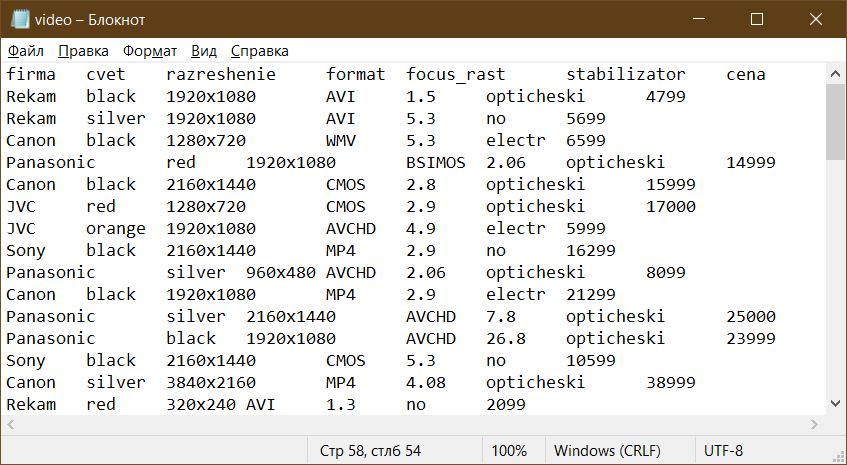Click the focus value 1.3

tap(341, 404)
